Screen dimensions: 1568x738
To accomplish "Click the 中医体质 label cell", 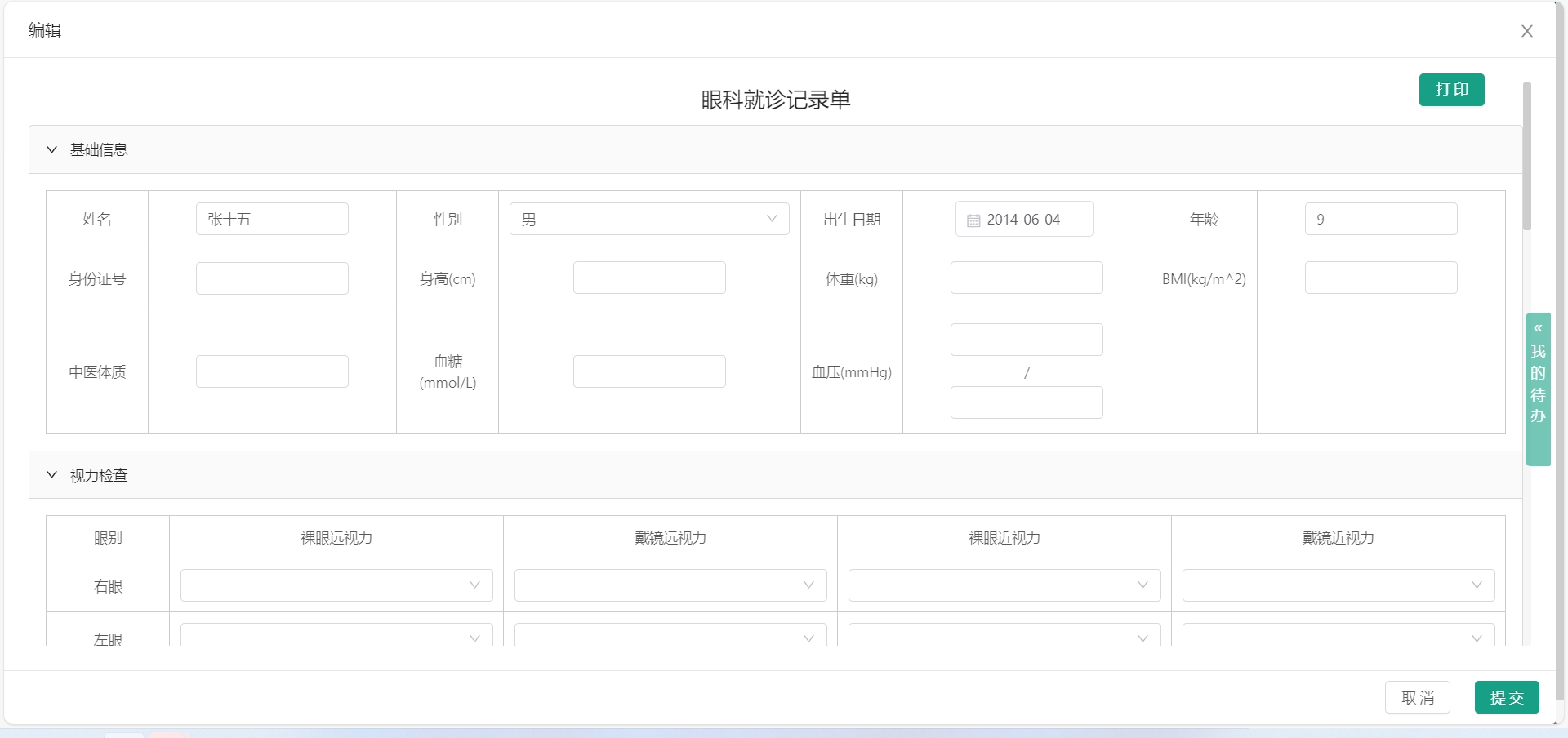I will [x=97, y=371].
